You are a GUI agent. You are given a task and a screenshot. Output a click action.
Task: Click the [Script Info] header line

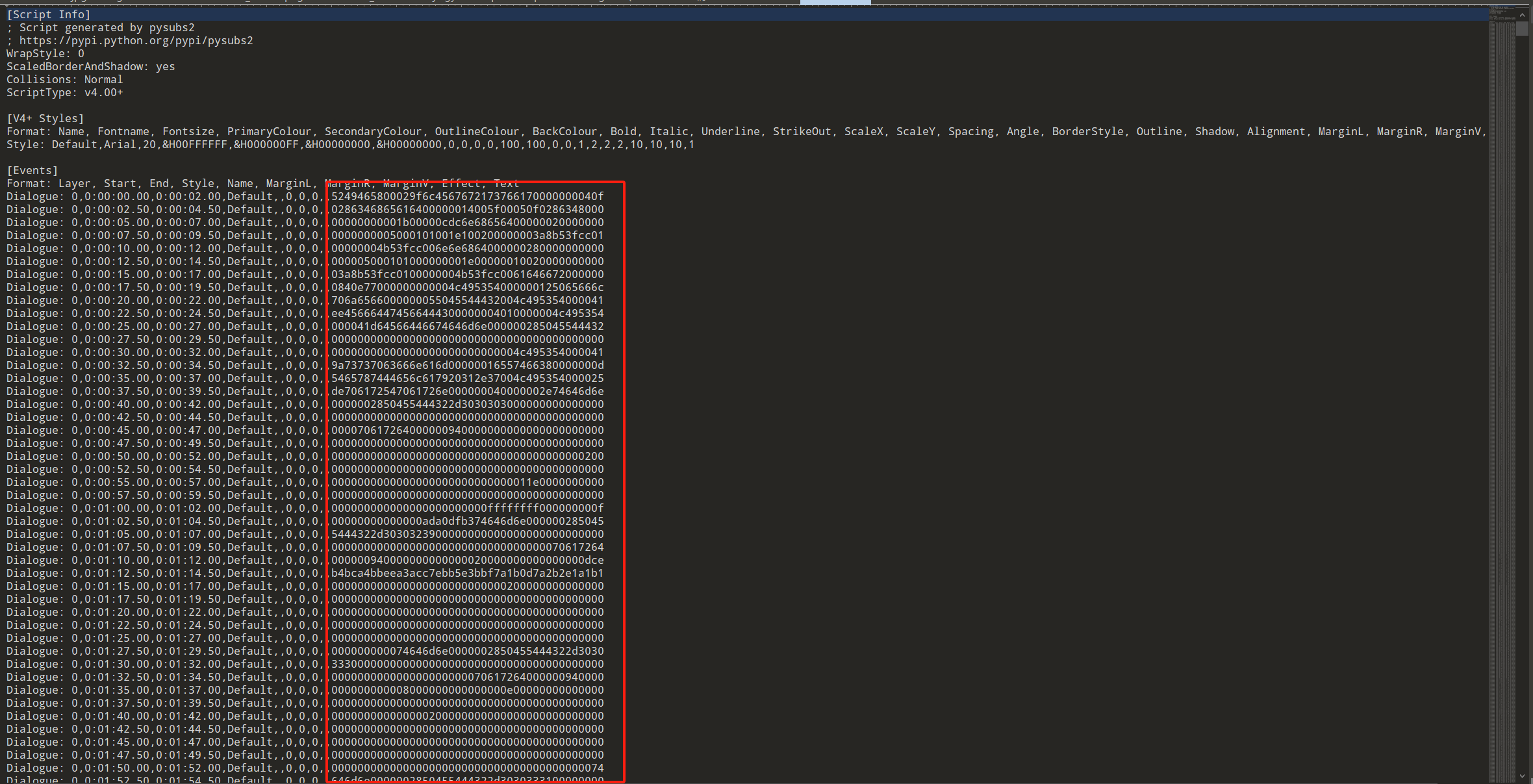[x=49, y=14]
